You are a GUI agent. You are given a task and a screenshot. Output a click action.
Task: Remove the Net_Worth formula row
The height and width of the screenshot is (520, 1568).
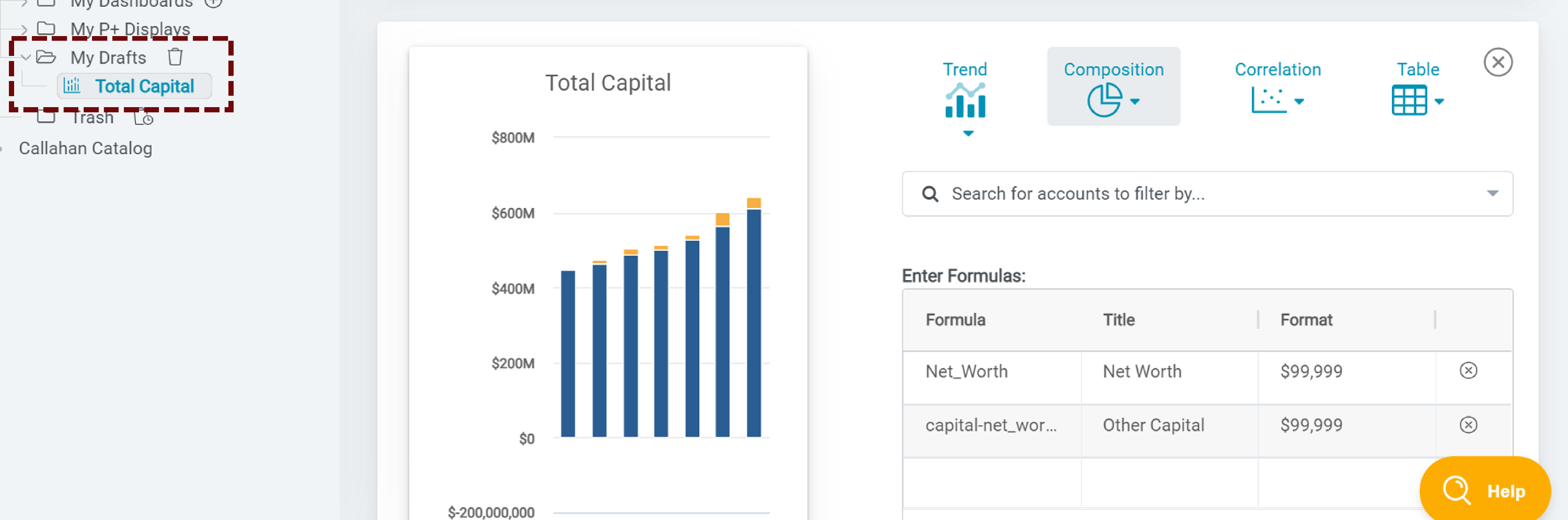pos(1468,370)
